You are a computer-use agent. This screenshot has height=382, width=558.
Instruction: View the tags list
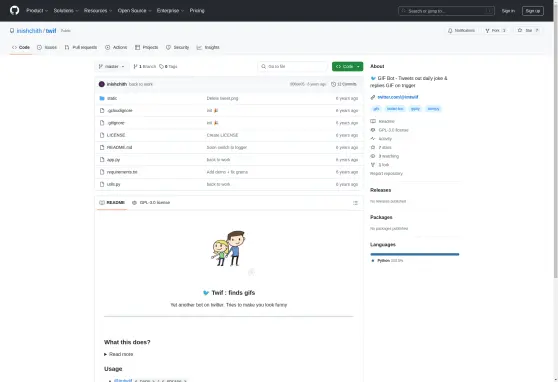coord(168,67)
